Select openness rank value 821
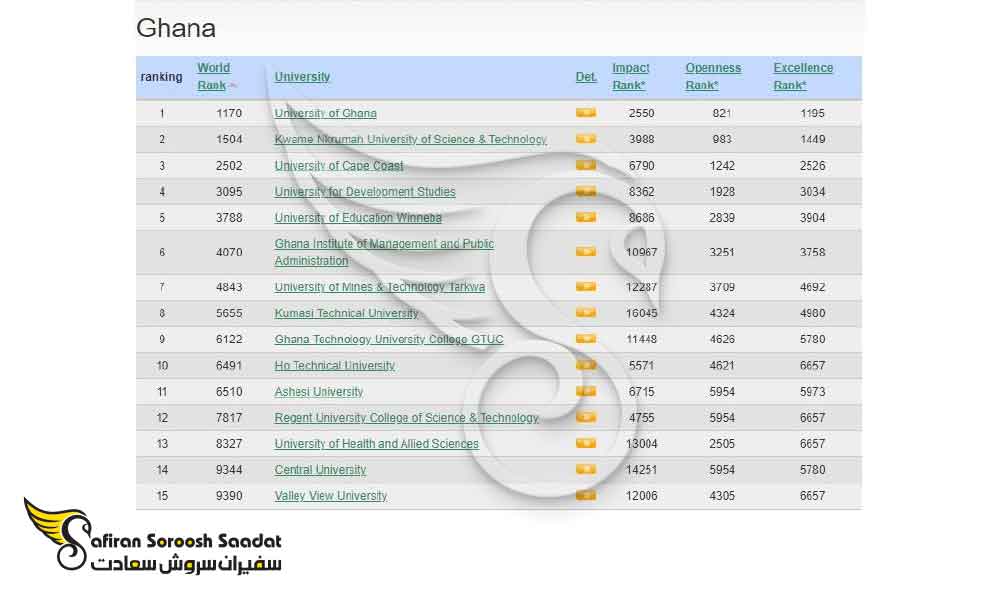Image resolution: width=1000 pixels, height=600 pixels. 722,113
